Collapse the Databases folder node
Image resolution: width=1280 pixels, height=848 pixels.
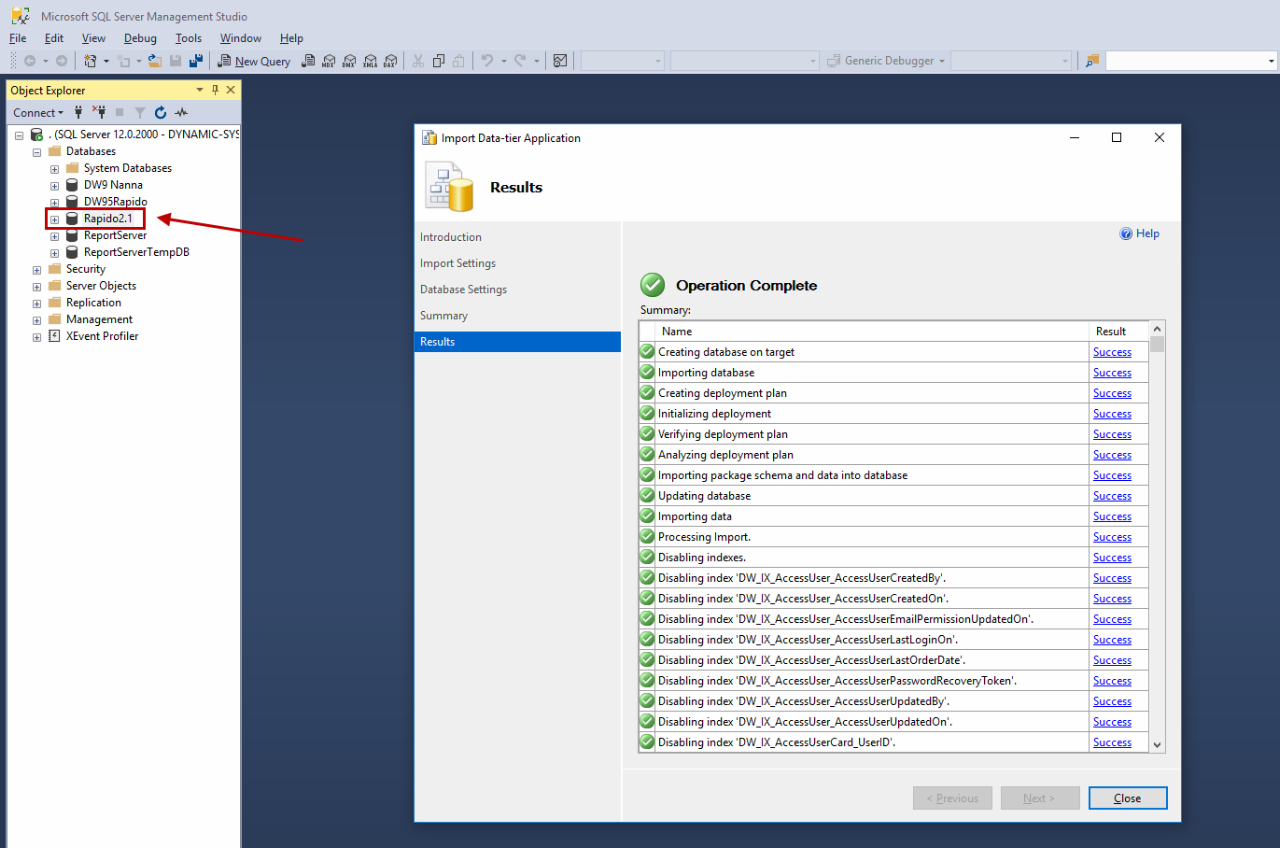click(x=37, y=152)
